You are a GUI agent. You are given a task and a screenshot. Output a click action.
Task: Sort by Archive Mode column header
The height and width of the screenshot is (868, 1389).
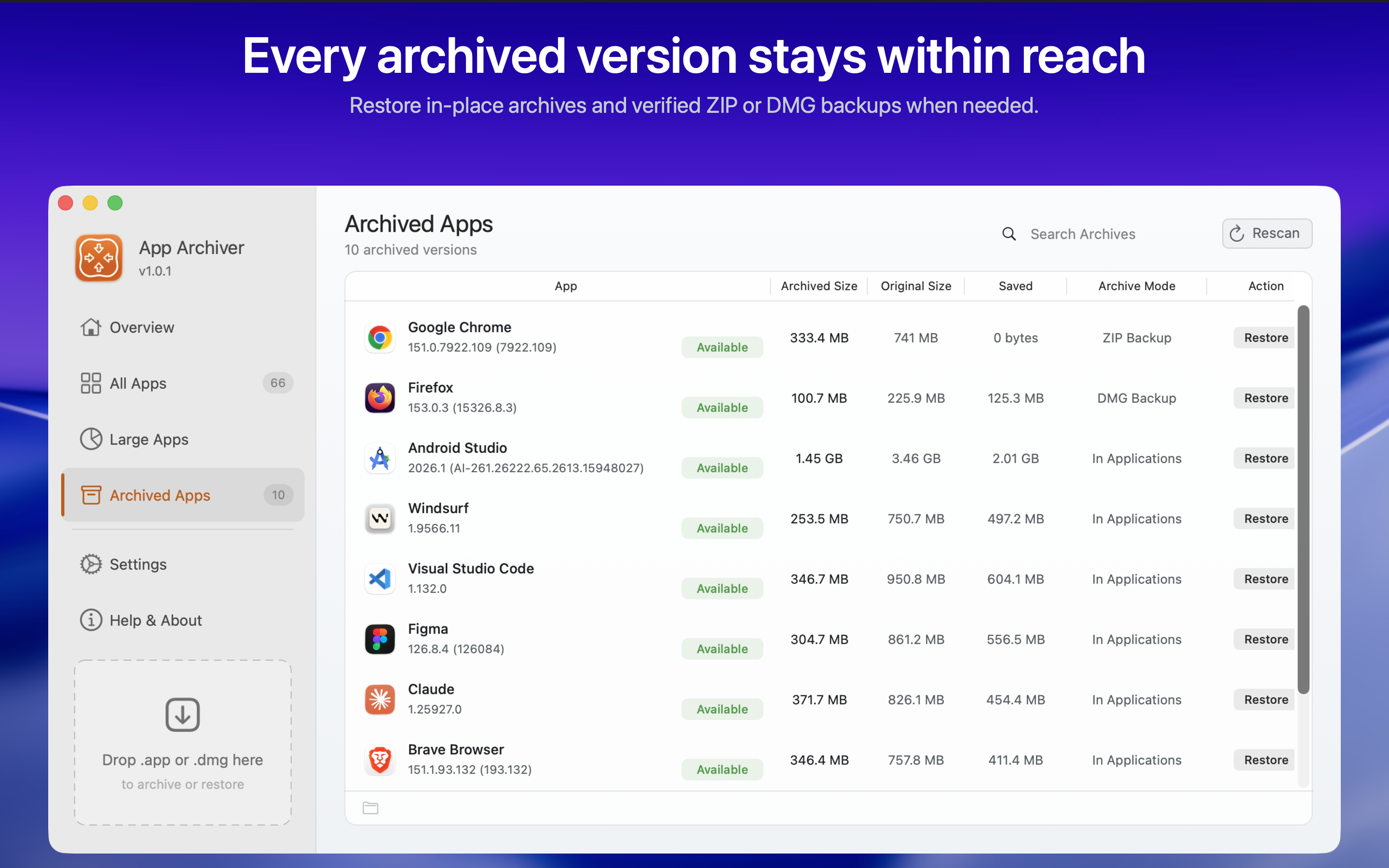[x=1136, y=286]
